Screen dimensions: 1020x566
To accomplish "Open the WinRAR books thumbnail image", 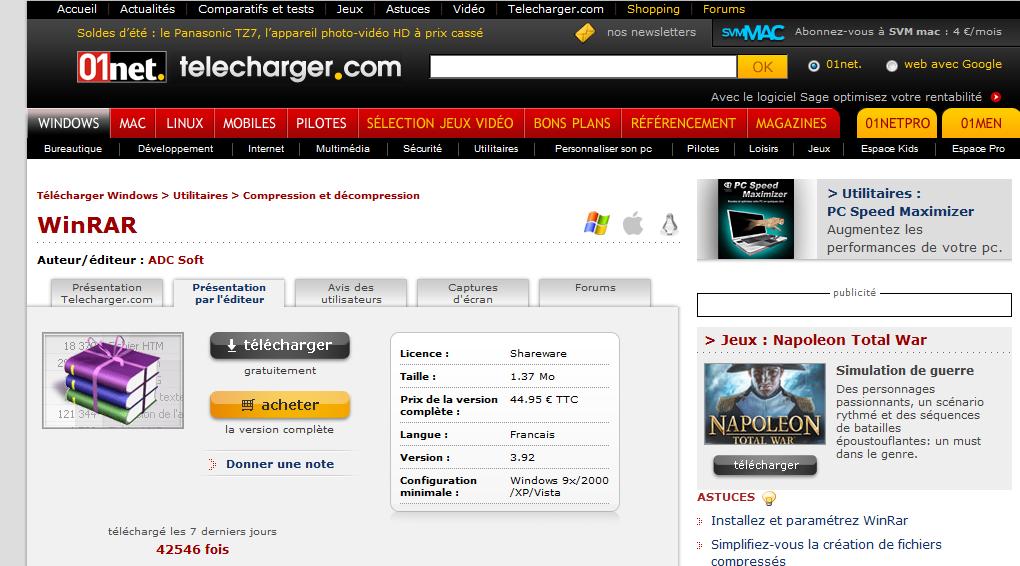I will 113,381.
